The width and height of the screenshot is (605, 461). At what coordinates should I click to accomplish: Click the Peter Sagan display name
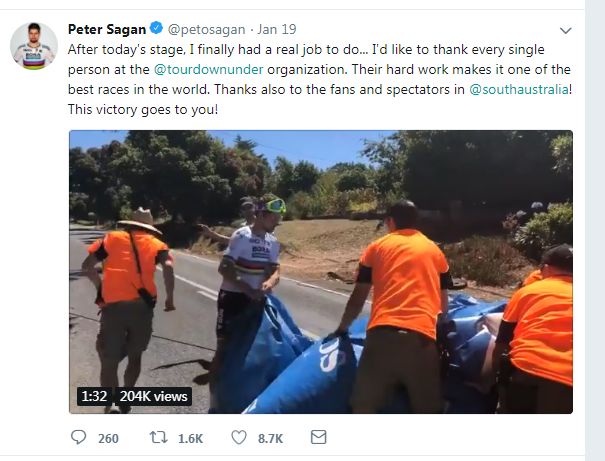(x=107, y=29)
